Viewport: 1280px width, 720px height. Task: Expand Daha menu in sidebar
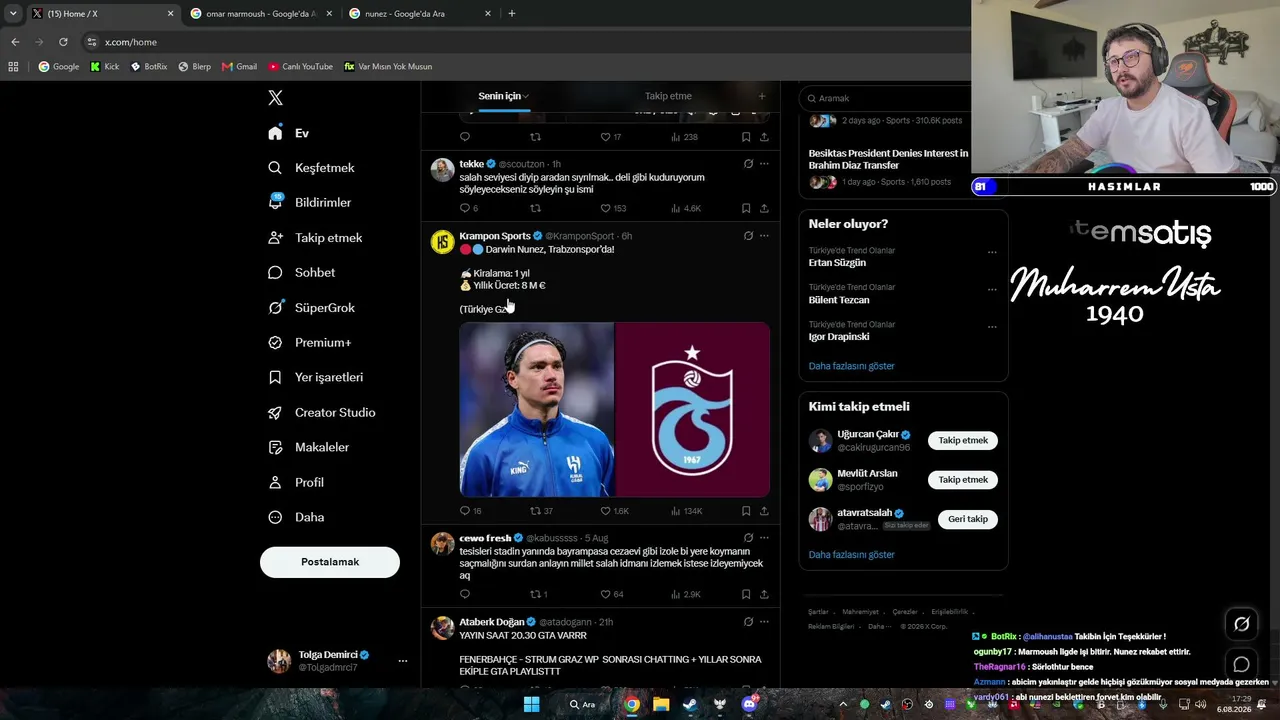296,517
